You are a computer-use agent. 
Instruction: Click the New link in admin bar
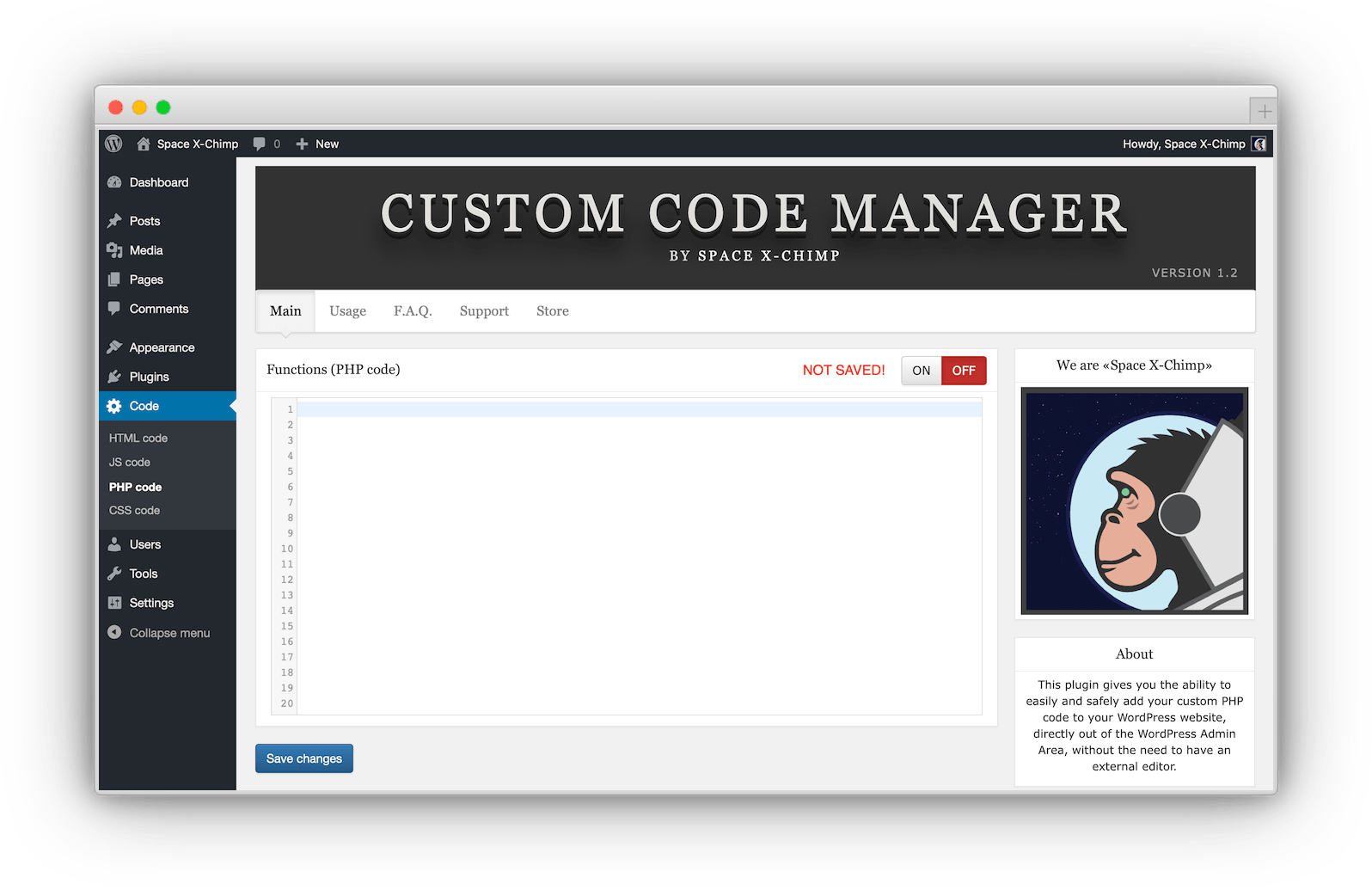tap(327, 144)
